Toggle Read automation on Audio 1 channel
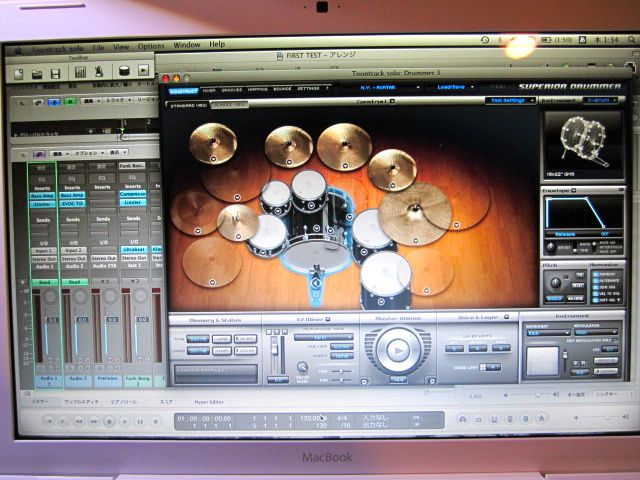Screen dimensions: 640x480 pos(44,282)
